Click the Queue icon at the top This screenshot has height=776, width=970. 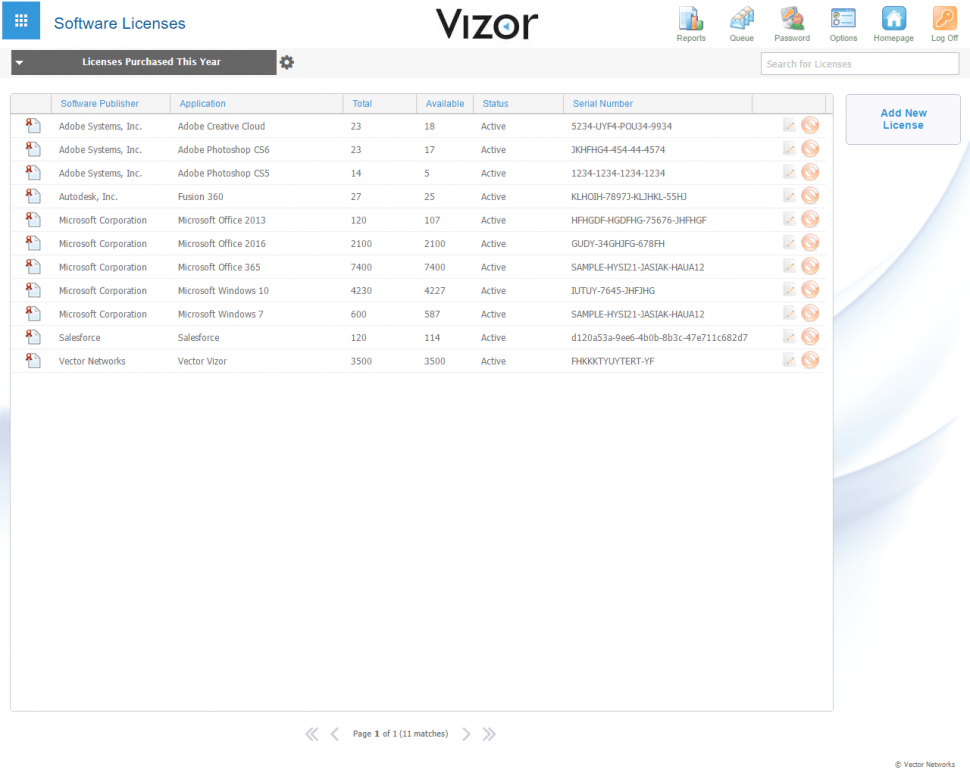click(x=741, y=20)
